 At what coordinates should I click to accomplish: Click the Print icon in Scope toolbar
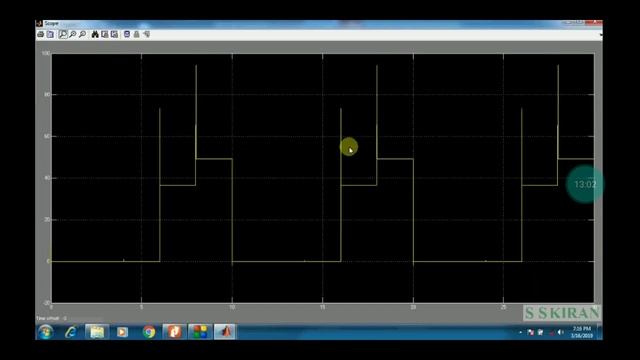click(40, 34)
